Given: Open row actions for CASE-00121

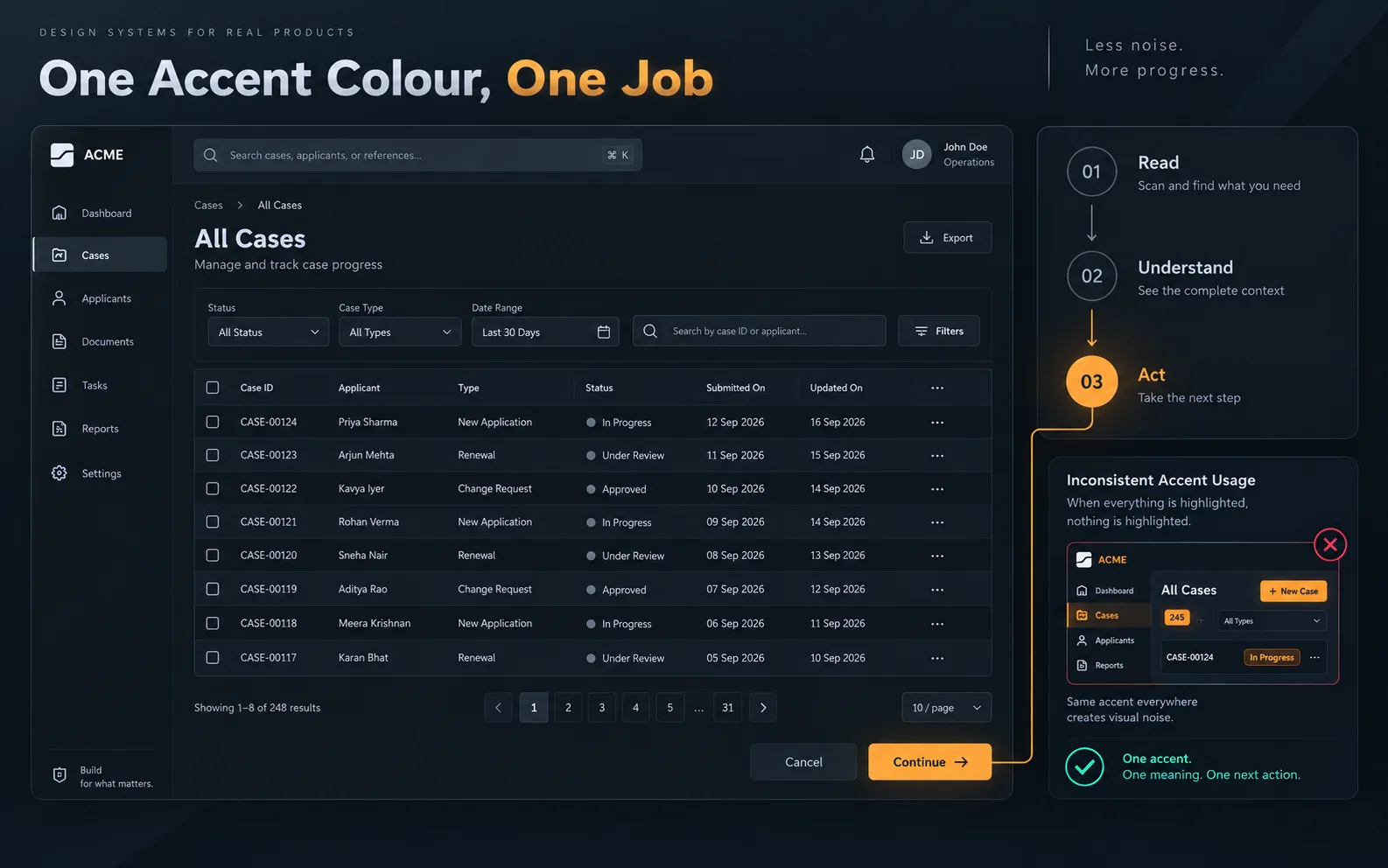Looking at the screenshot, I should pyautogui.click(x=937, y=522).
